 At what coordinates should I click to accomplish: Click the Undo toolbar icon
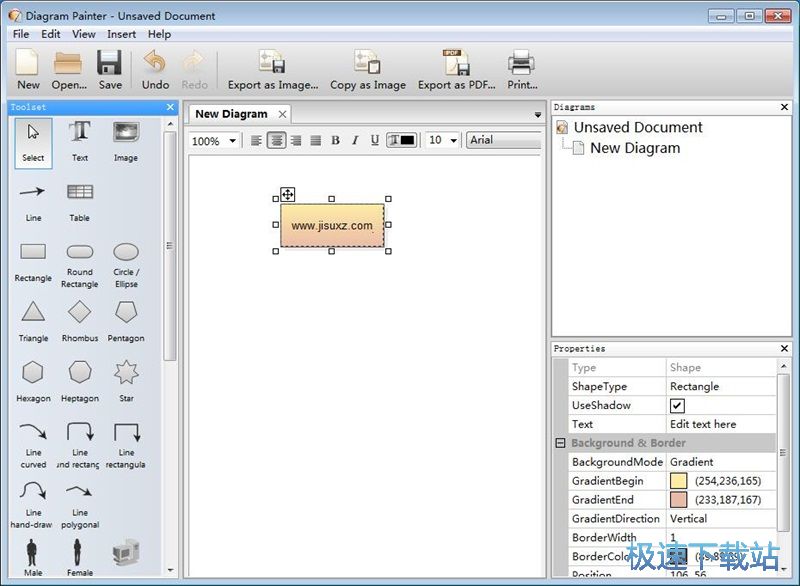155,69
